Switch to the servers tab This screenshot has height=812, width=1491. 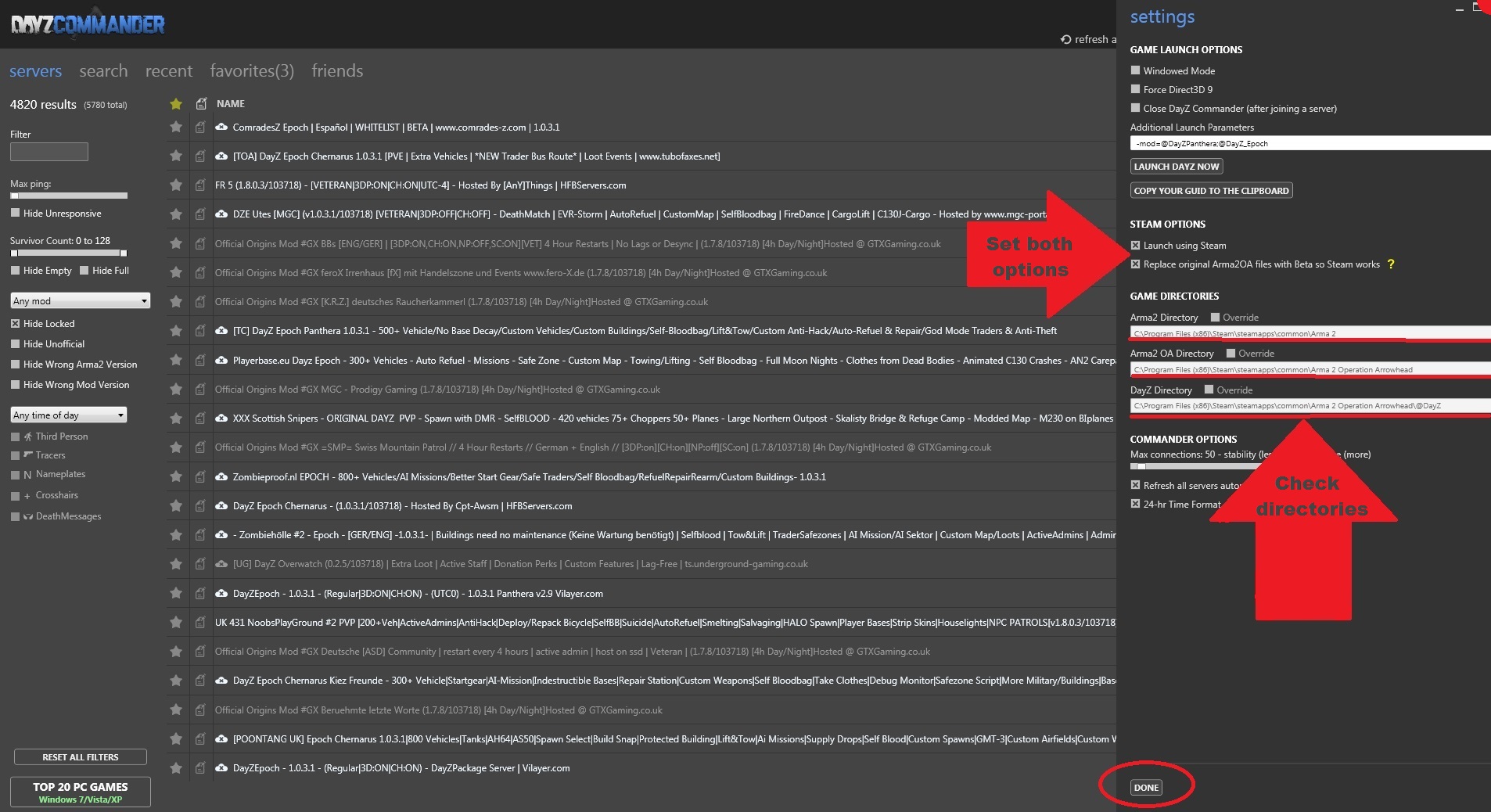[35, 70]
